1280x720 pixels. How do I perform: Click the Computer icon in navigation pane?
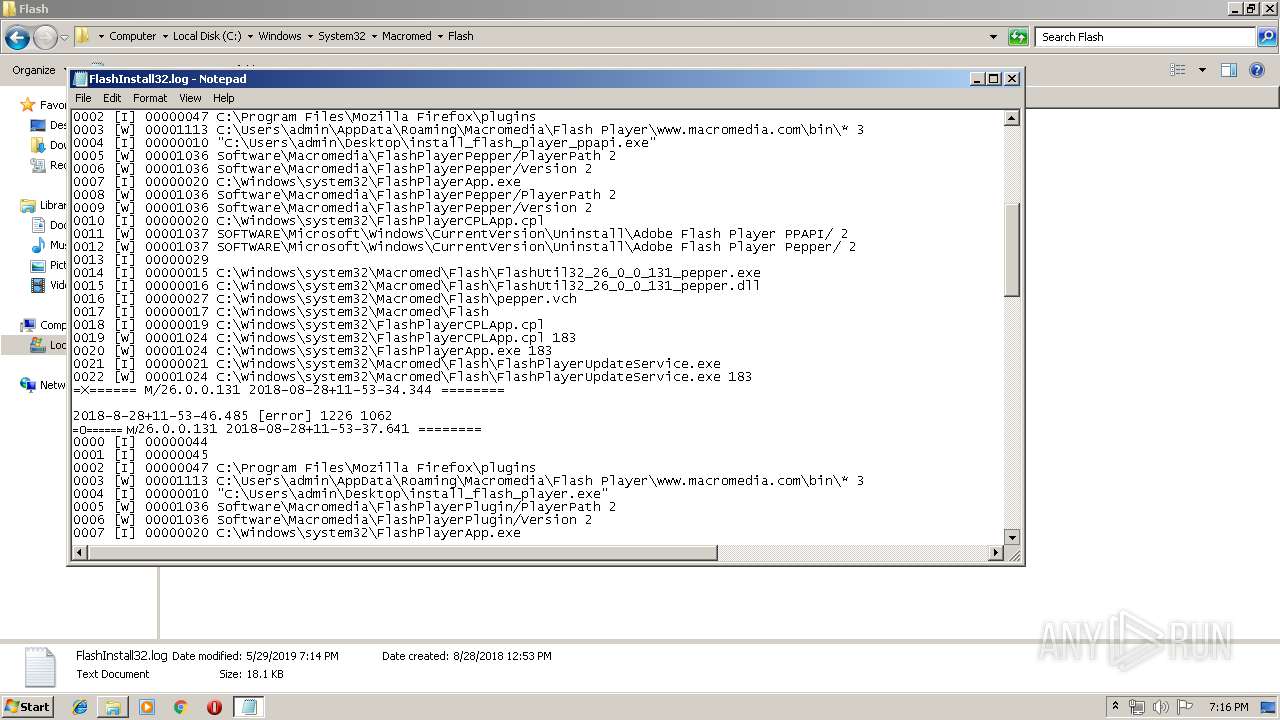pos(28,325)
